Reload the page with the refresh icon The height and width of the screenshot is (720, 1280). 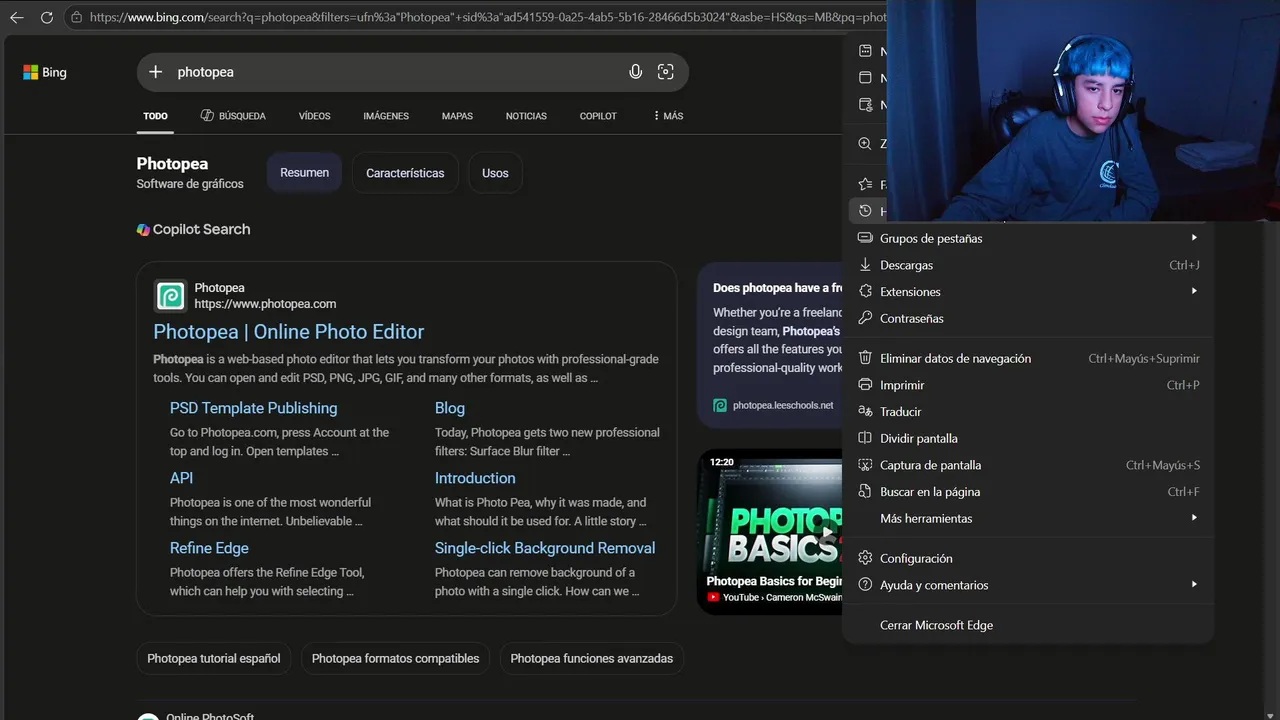coord(47,17)
